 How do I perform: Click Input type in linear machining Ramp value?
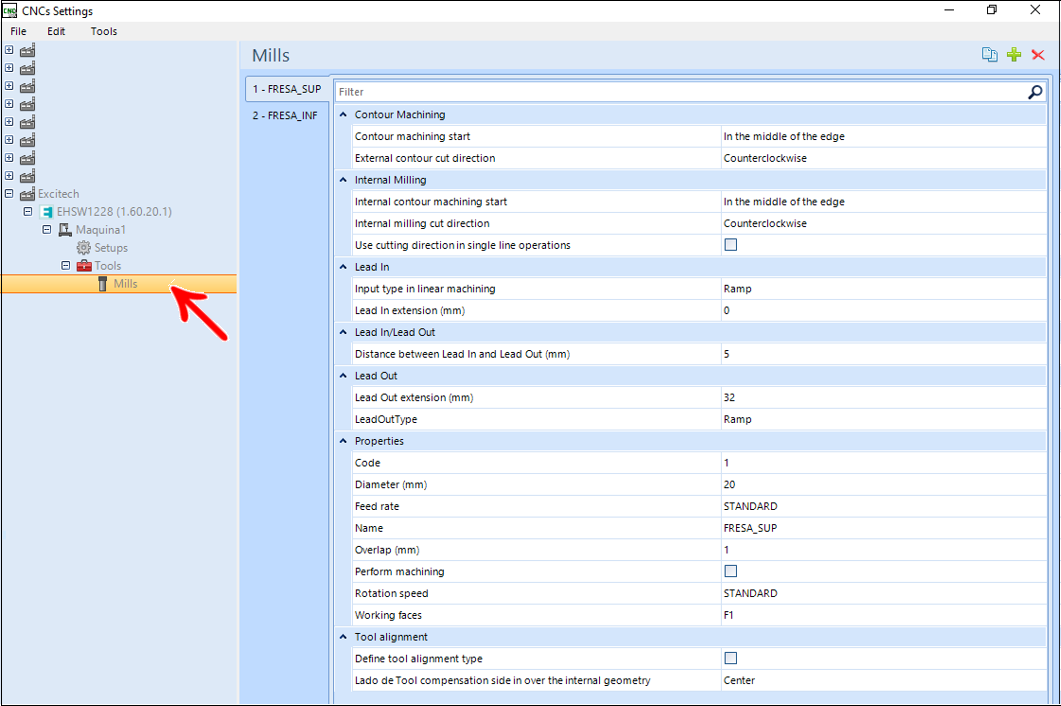[x=883, y=289]
